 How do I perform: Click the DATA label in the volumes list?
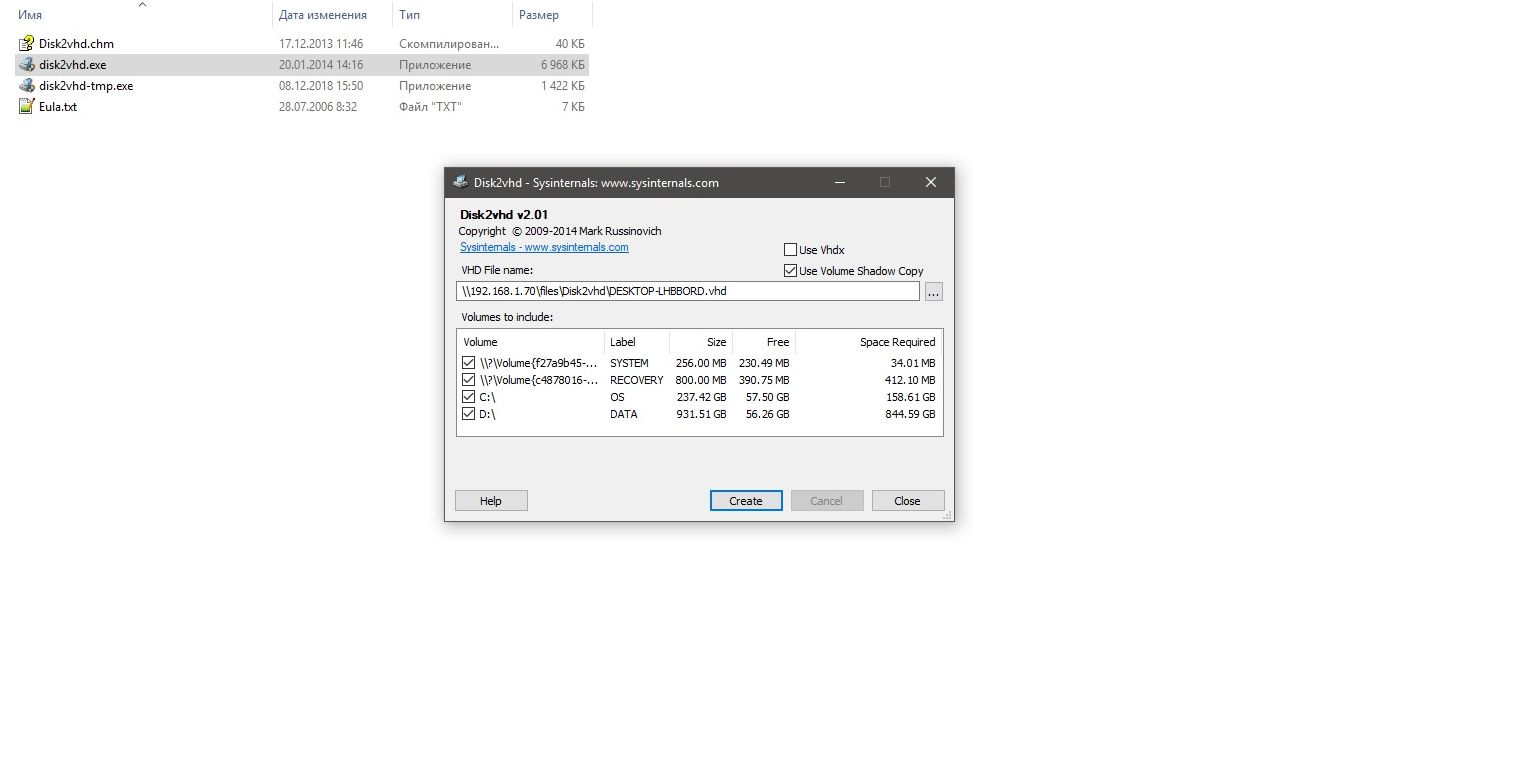623,414
